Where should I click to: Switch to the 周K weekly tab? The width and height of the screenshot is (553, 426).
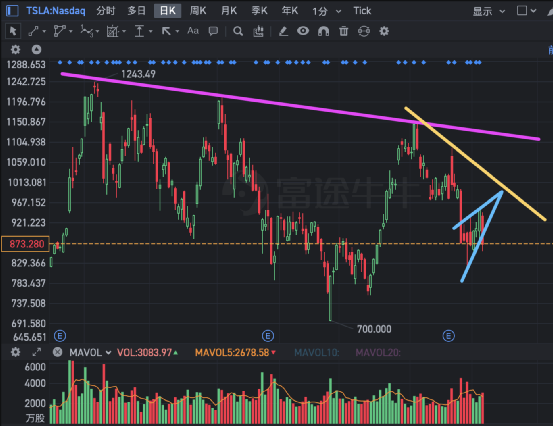(198, 11)
